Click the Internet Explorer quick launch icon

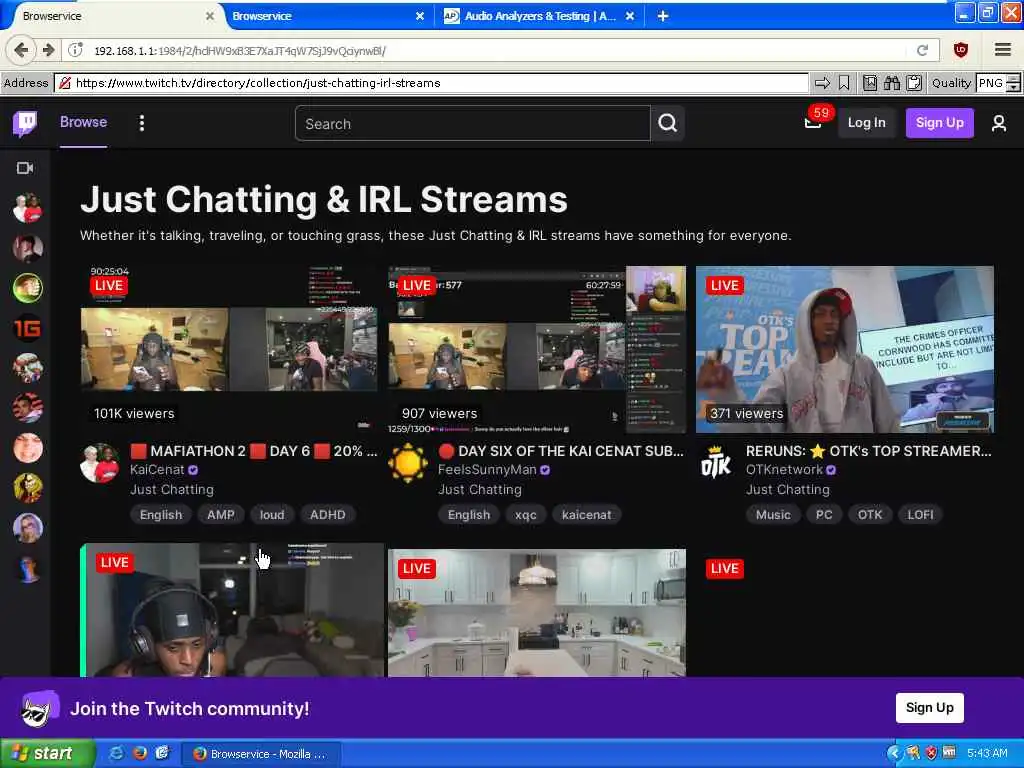point(117,753)
